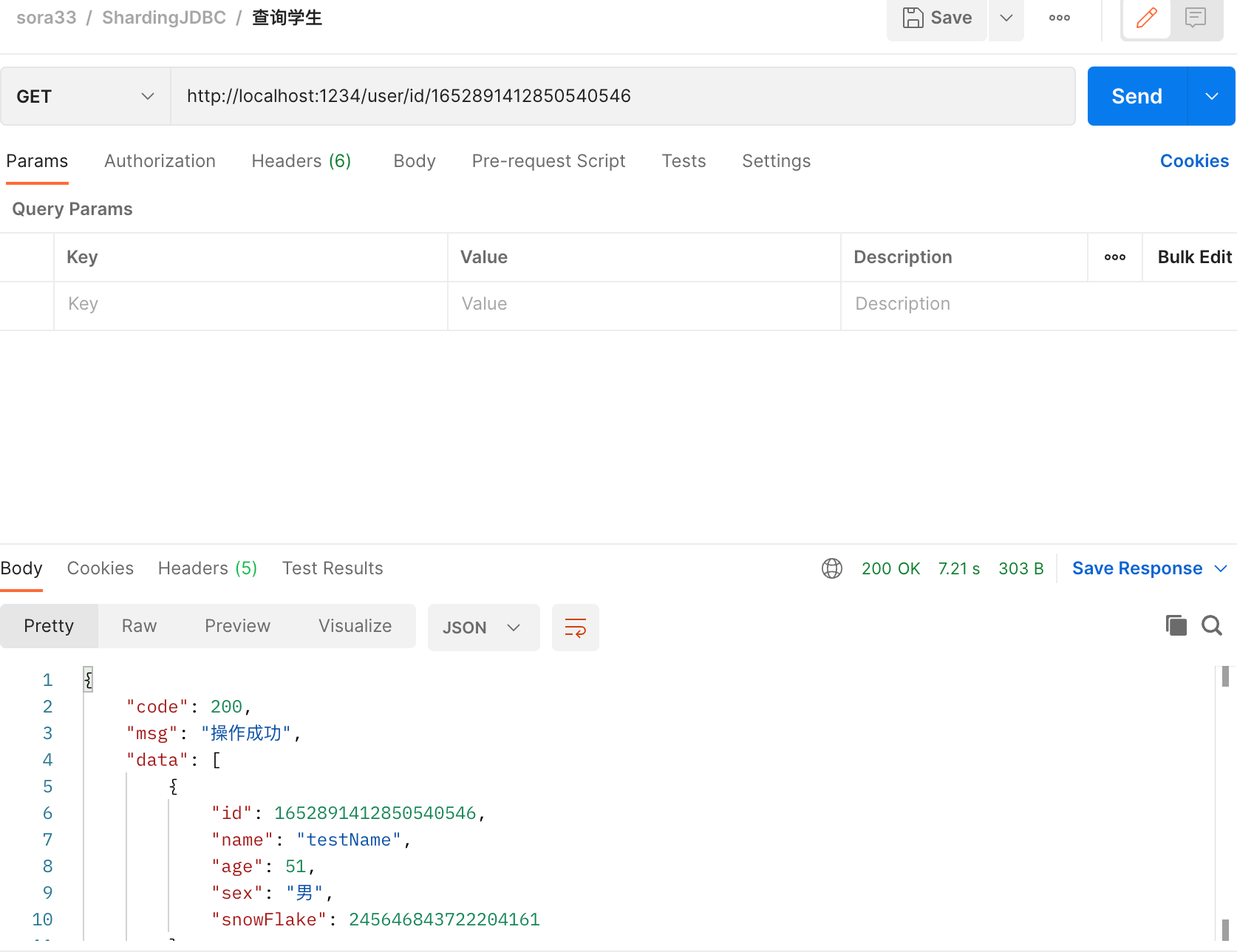The width and height of the screenshot is (1237, 952).
Task: Switch response view to Raw
Action: tap(139, 626)
